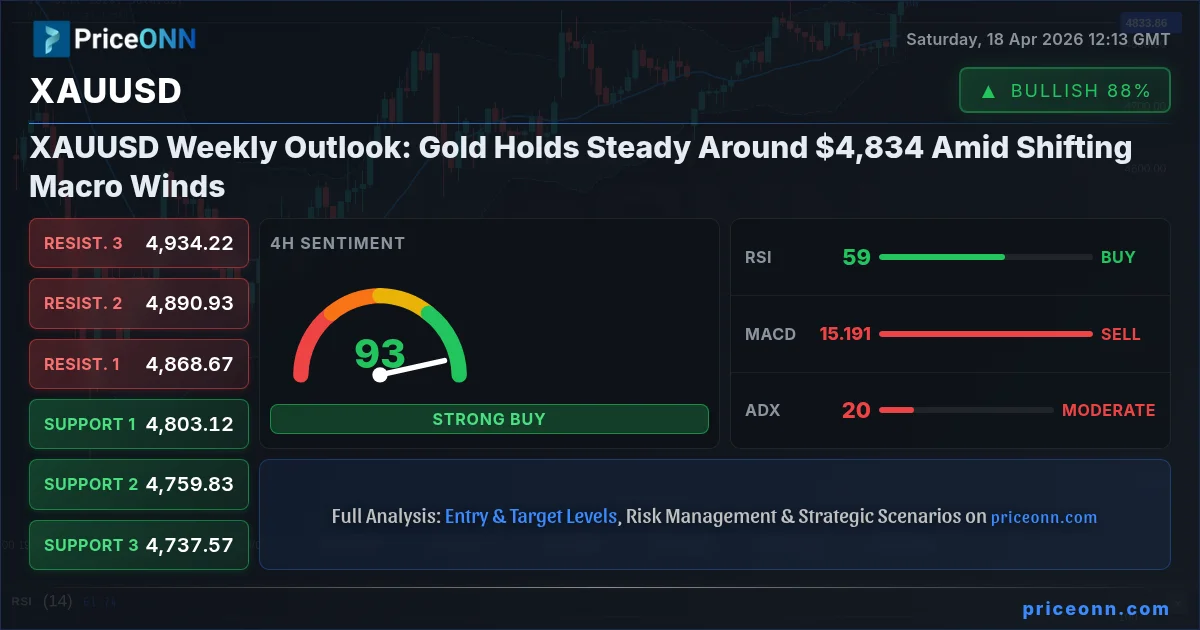Click the RSI value 59
This screenshot has height=630, width=1200.
coord(857,257)
